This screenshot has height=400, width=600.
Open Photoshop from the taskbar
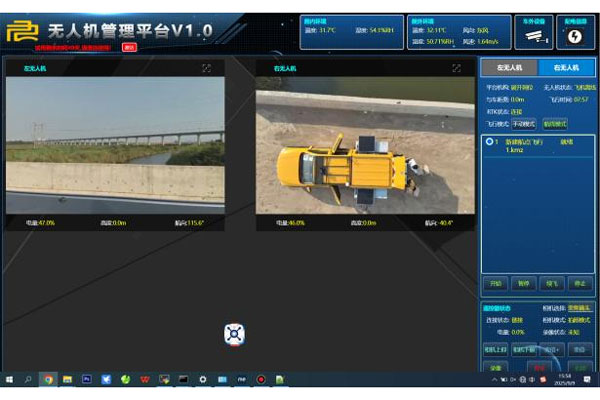point(87,380)
